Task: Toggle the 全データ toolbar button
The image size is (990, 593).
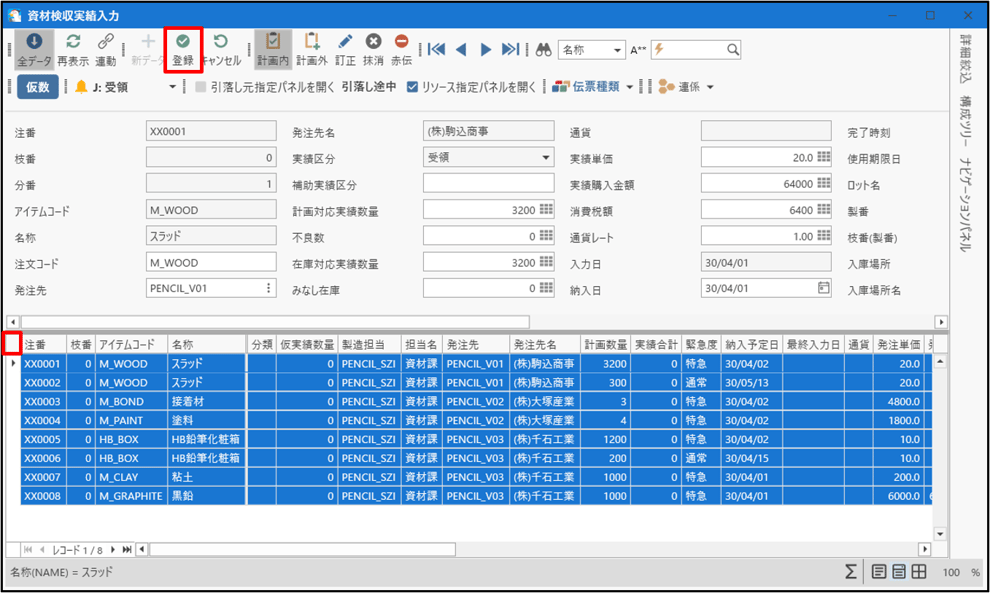Action: coord(34,42)
